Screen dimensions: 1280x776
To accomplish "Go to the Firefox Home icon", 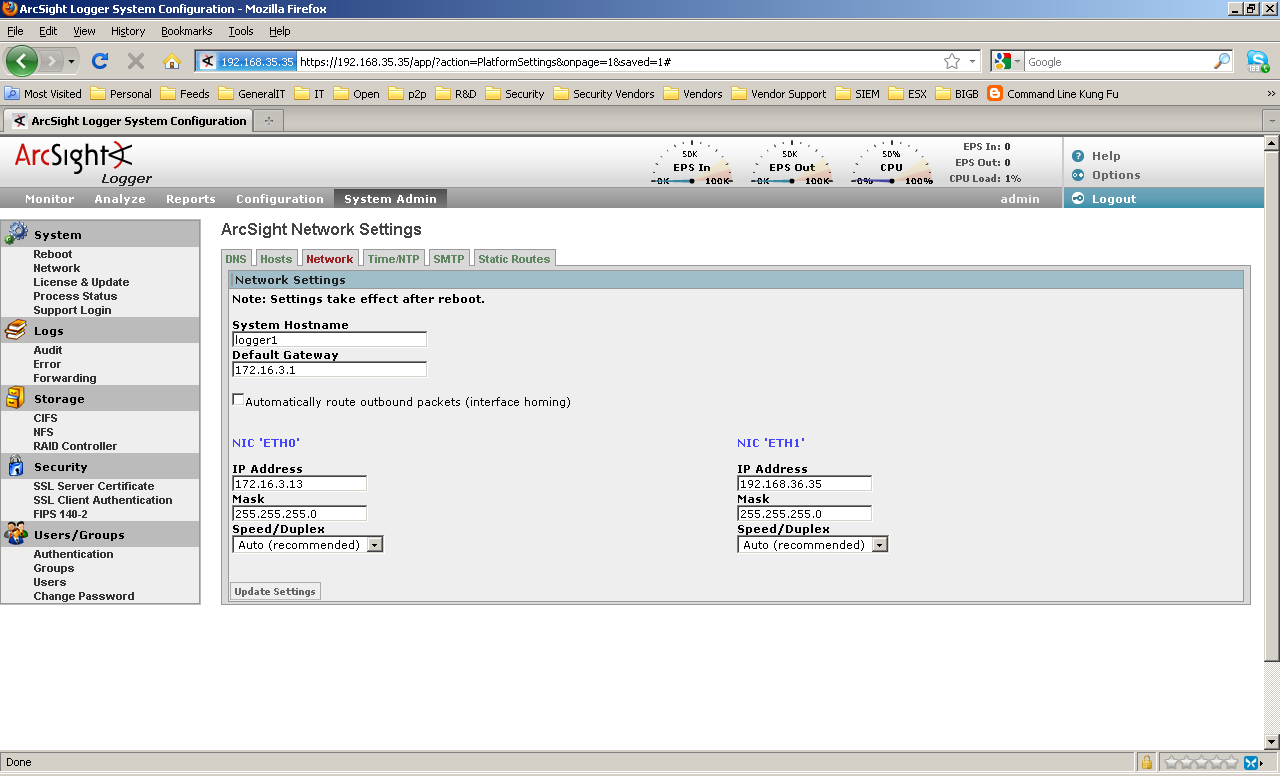I will point(172,61).
